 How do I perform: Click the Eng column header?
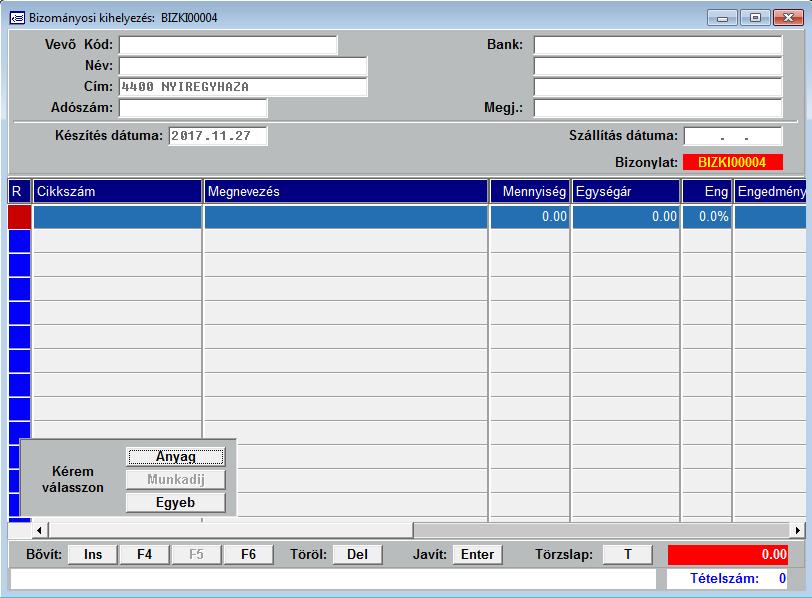(707, 192)
